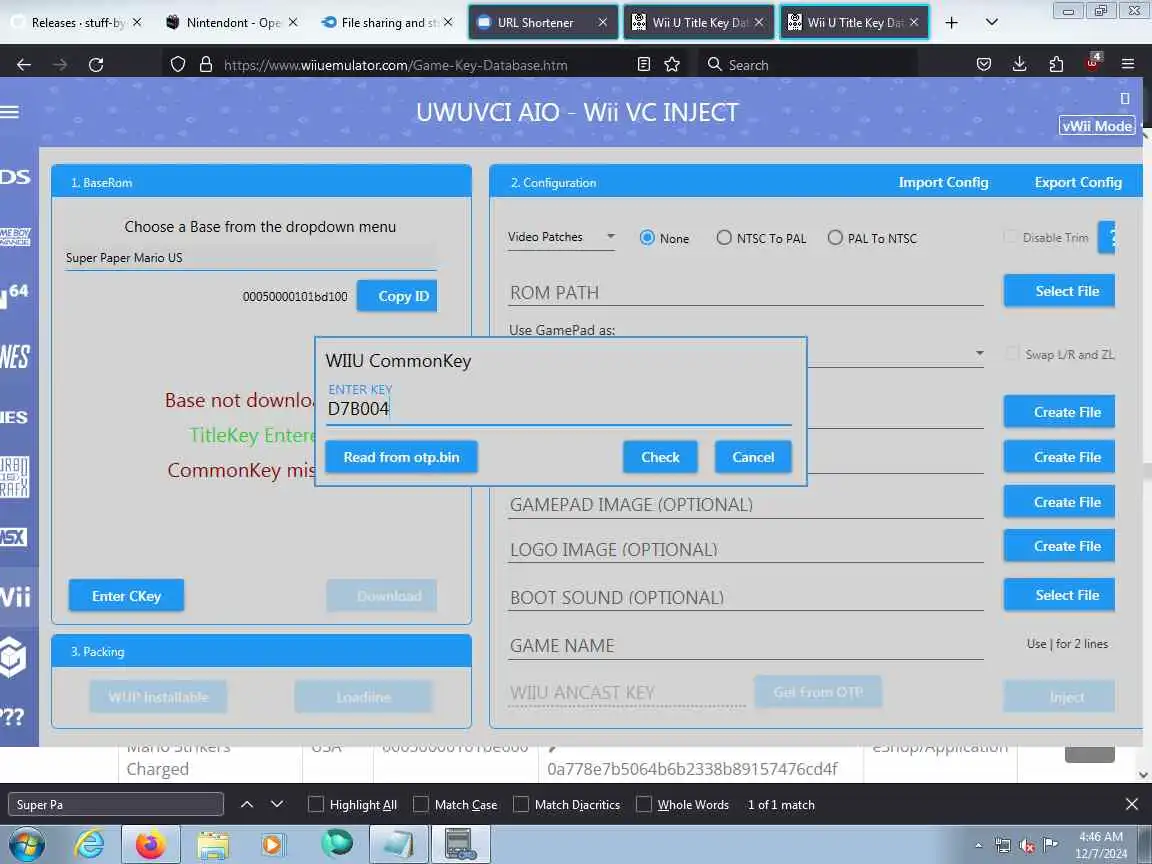Open Firefox extensions puzzle icon
The width and height of the screenshot is (1152, 864).
click(1056, 65)
